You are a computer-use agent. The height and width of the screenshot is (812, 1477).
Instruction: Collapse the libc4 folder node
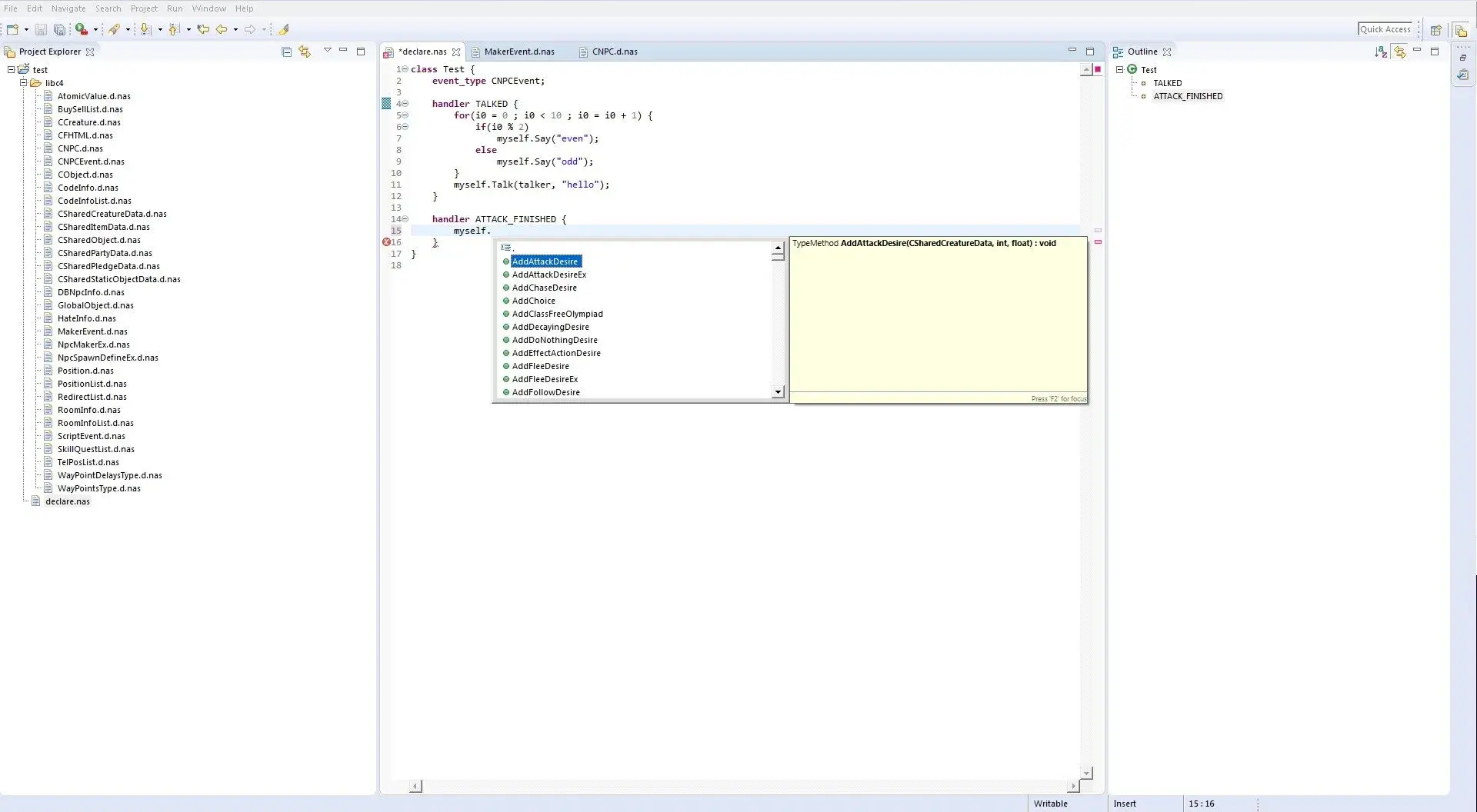pyautogui.click(x=23, y=82)
